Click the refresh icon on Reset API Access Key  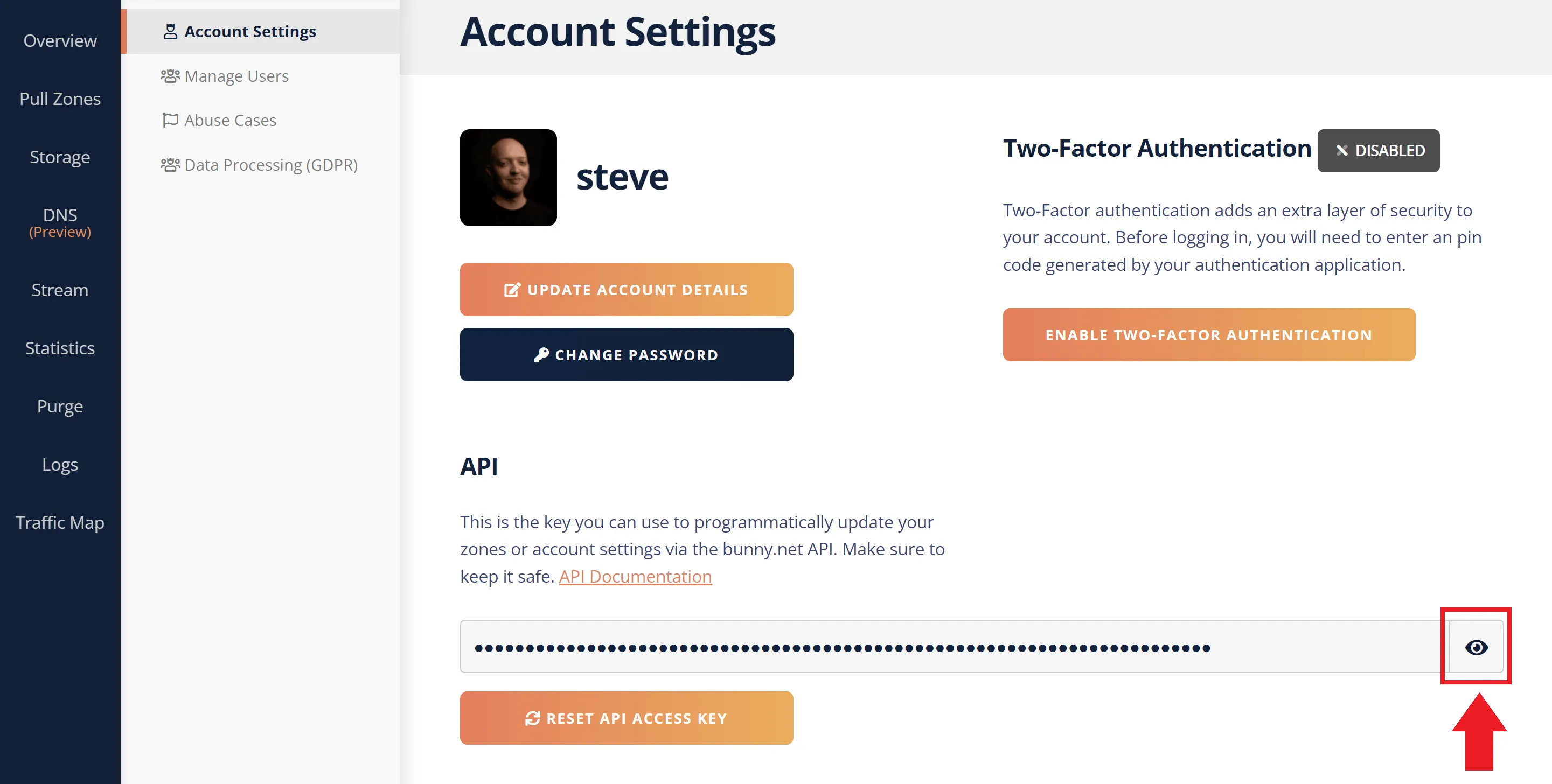pos(532,718)
